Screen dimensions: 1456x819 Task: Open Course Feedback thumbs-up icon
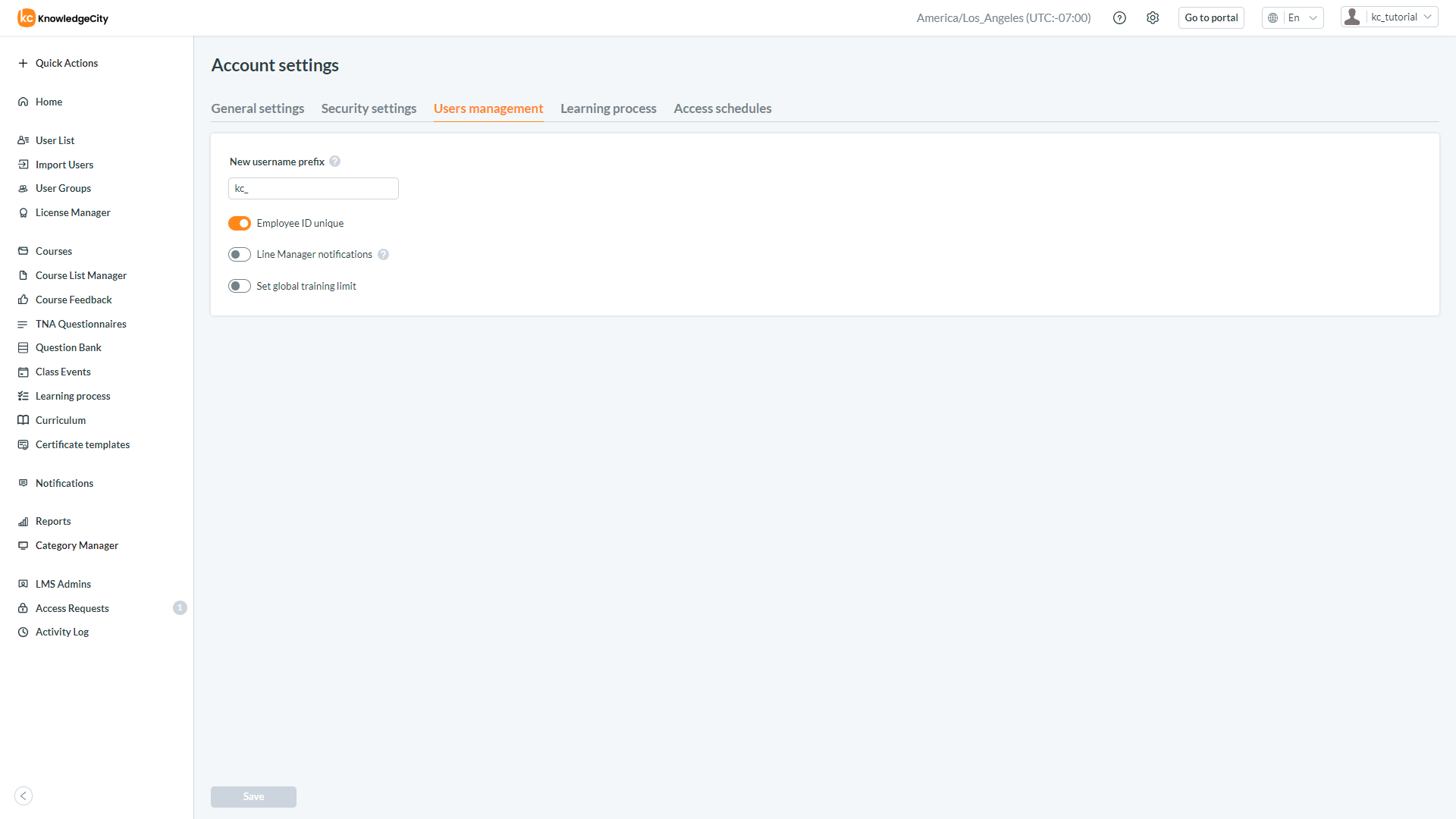click(x=24, y=300)
